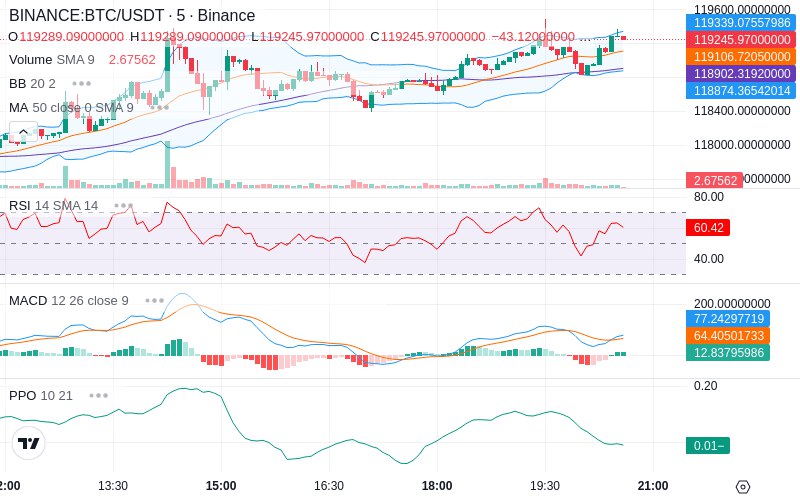Click the Close value 119245.97000000 in header
This screenshot has height=500, width=800.
click(x=433, y=37)
